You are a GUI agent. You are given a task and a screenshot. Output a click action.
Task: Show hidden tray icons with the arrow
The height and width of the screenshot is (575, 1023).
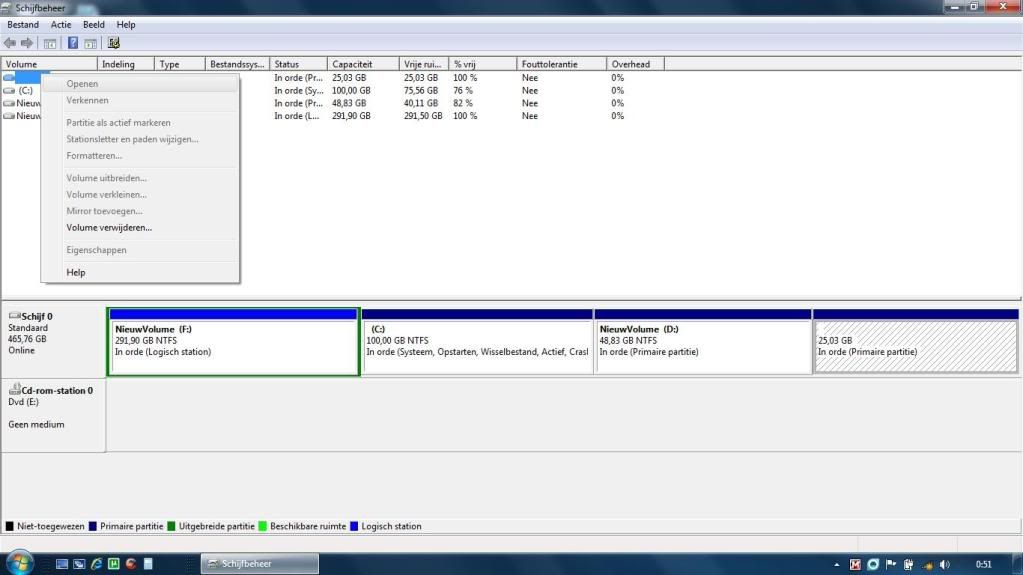point(837,564)
